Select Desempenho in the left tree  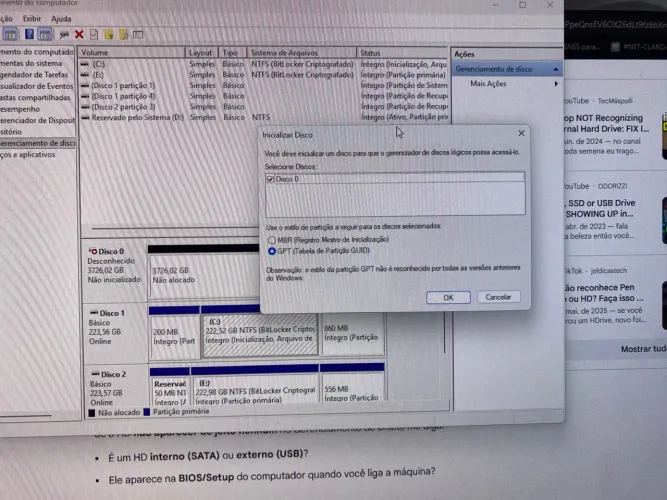pyautogui.click(x=20, y=109)
